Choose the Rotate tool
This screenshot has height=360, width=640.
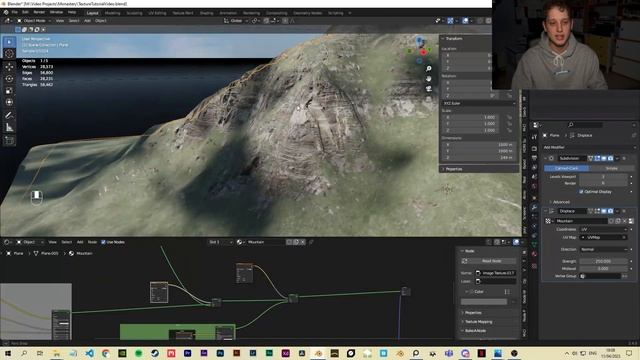click(9, 78)
